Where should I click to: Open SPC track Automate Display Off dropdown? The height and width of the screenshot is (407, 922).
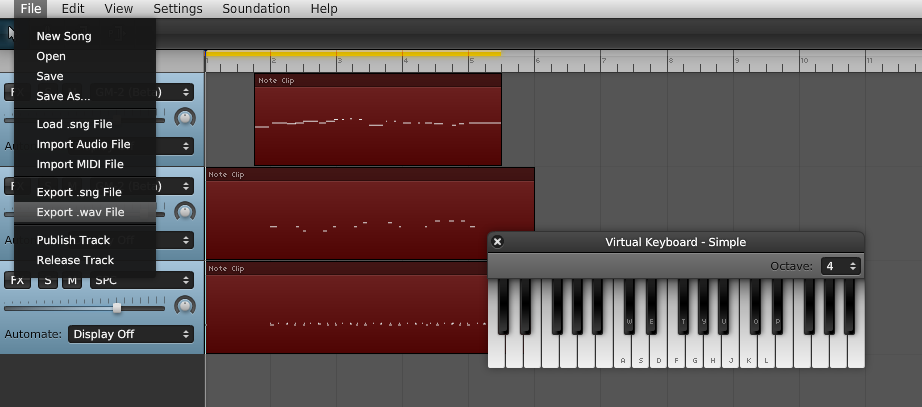[131, 334]
